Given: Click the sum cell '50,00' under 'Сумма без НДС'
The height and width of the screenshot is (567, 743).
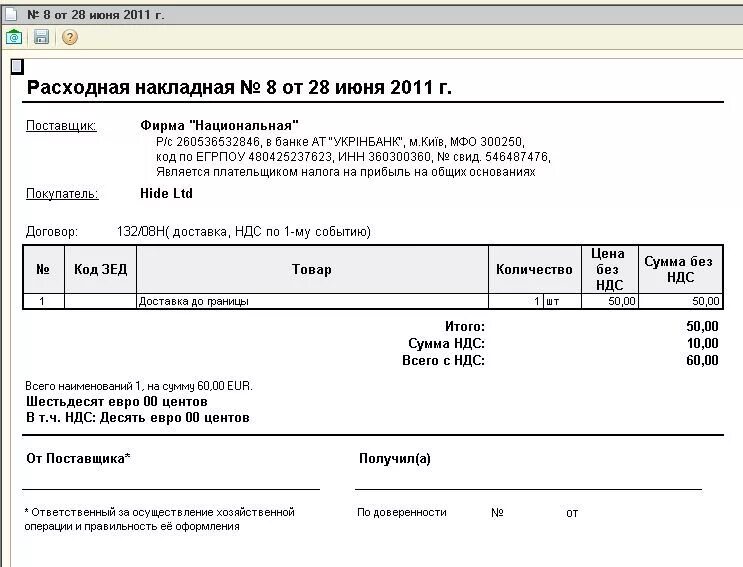Looking at the screenshot, I should [680, 301].
